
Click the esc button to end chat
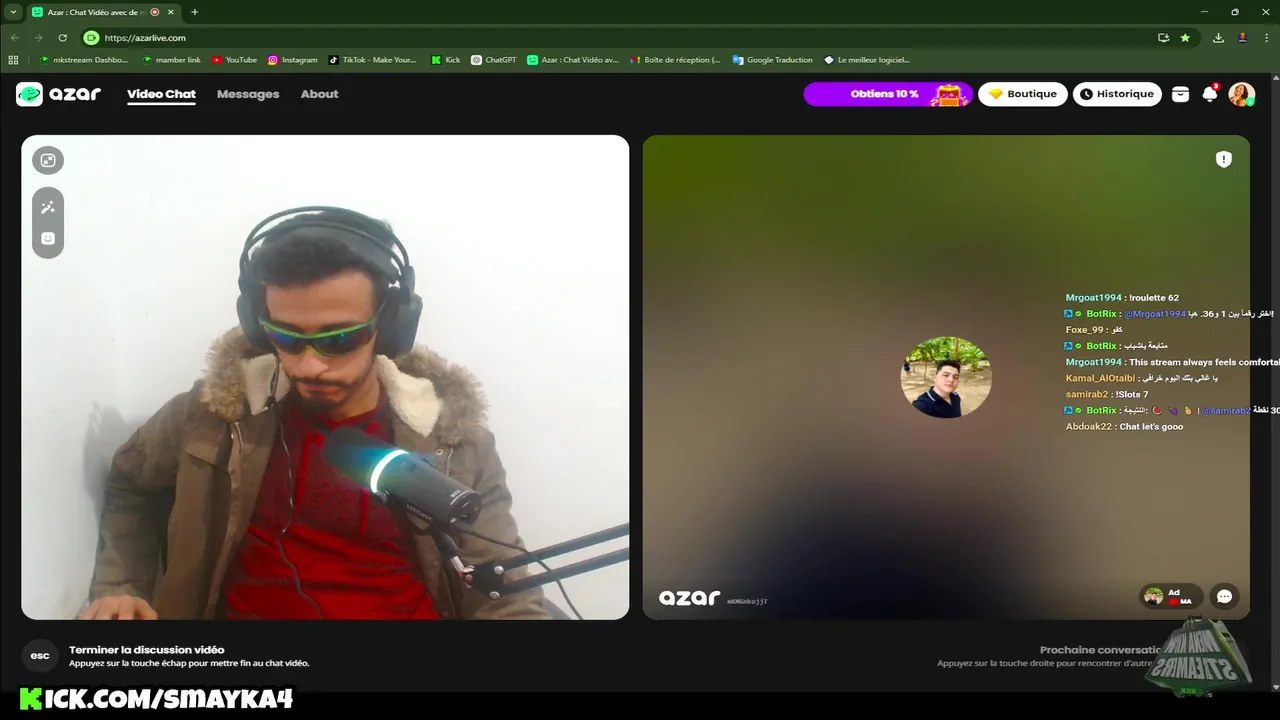(40, 656)
